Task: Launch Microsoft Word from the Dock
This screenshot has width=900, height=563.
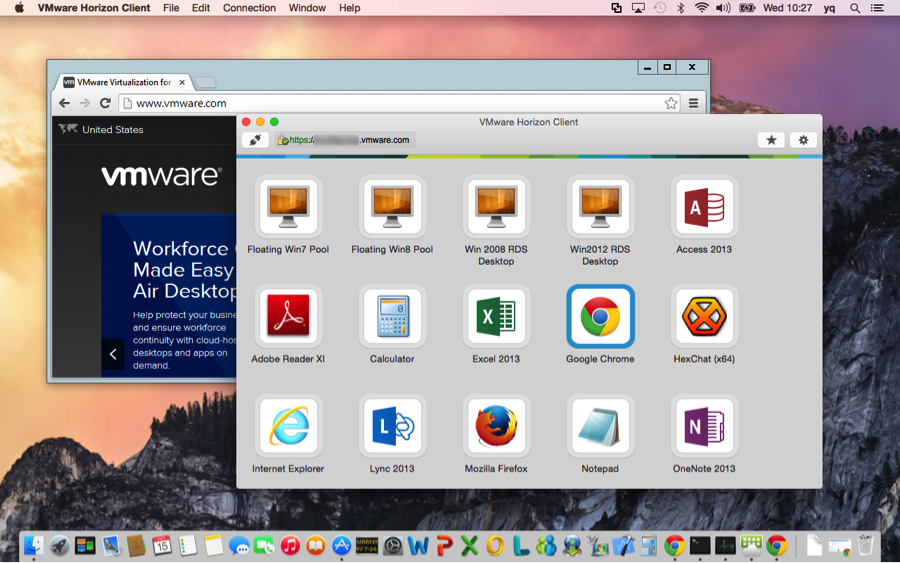Action: [x=418, y=545]
